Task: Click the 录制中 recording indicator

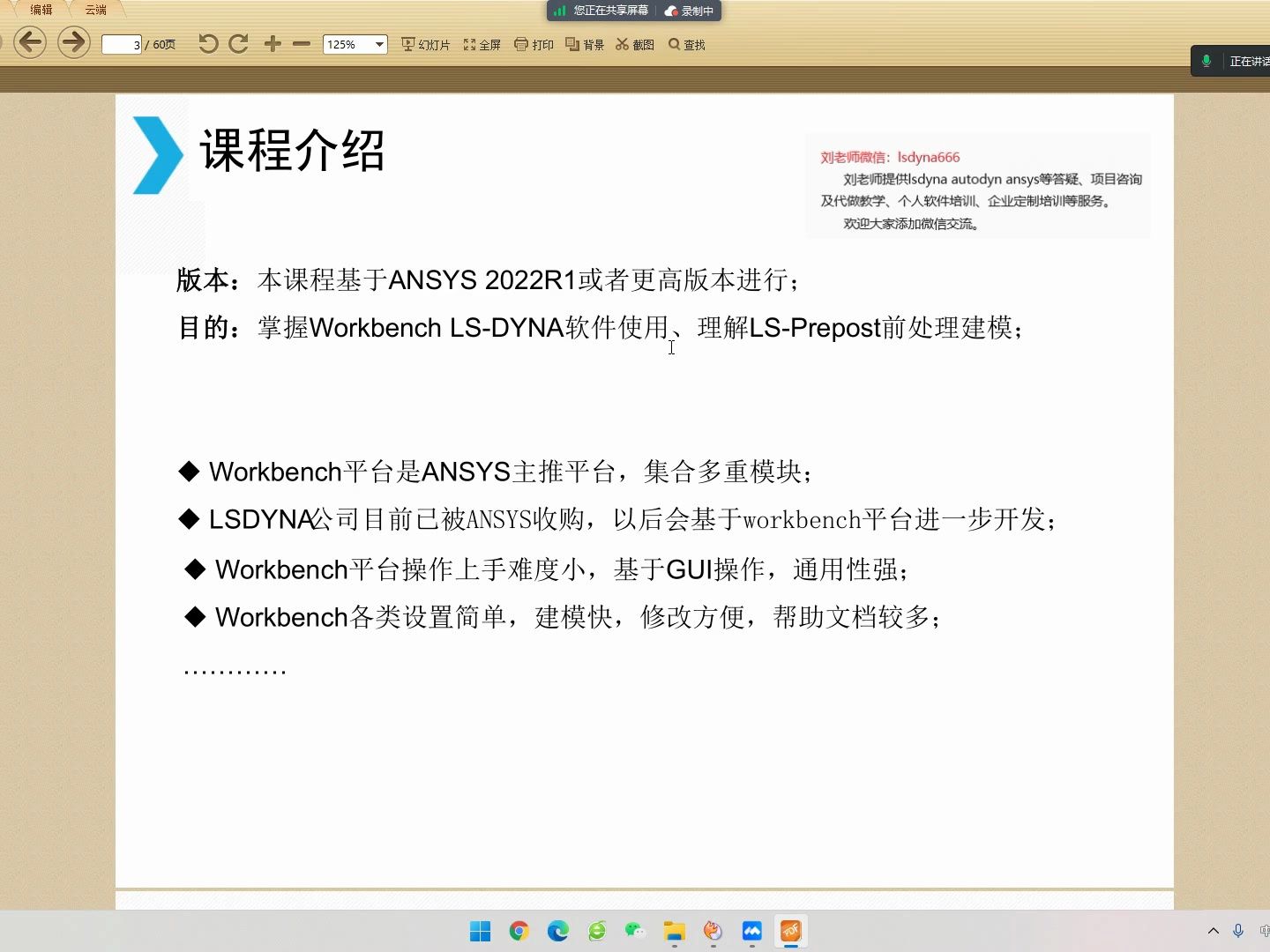Action: click(689, 11)
